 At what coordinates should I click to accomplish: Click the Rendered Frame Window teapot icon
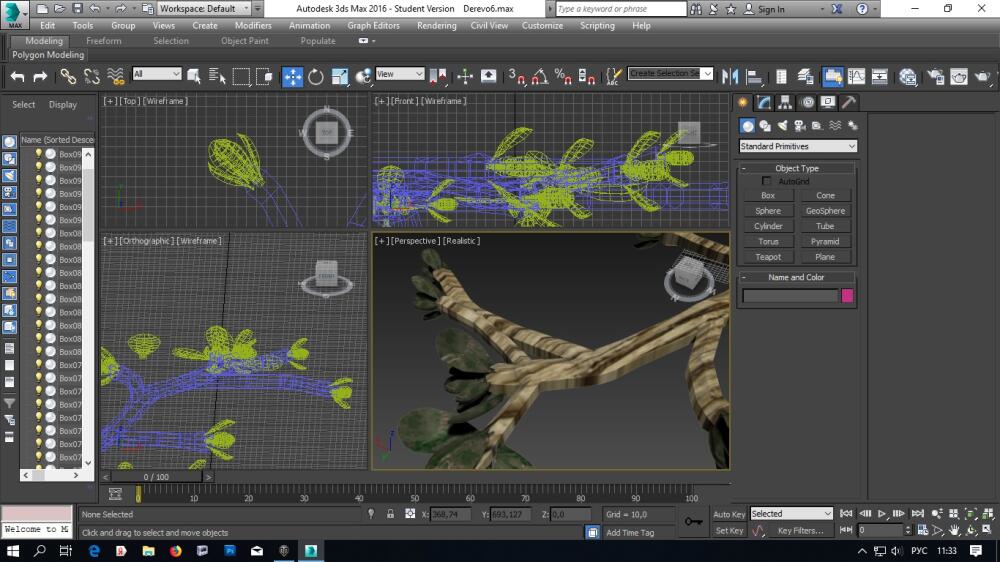(x=959, y=77)
